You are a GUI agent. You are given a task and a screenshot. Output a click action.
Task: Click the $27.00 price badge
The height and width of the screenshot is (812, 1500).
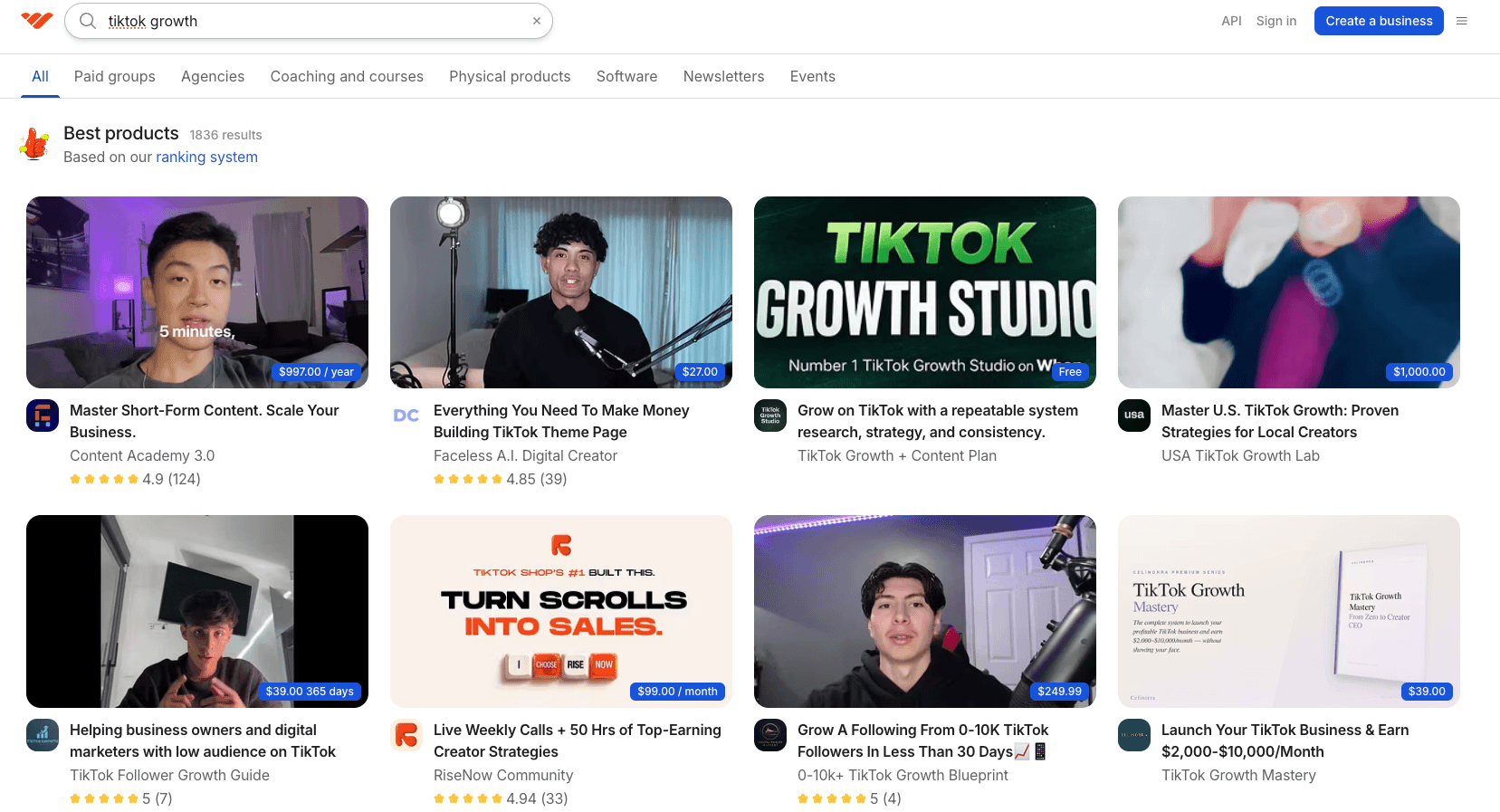tap(700, 372)
